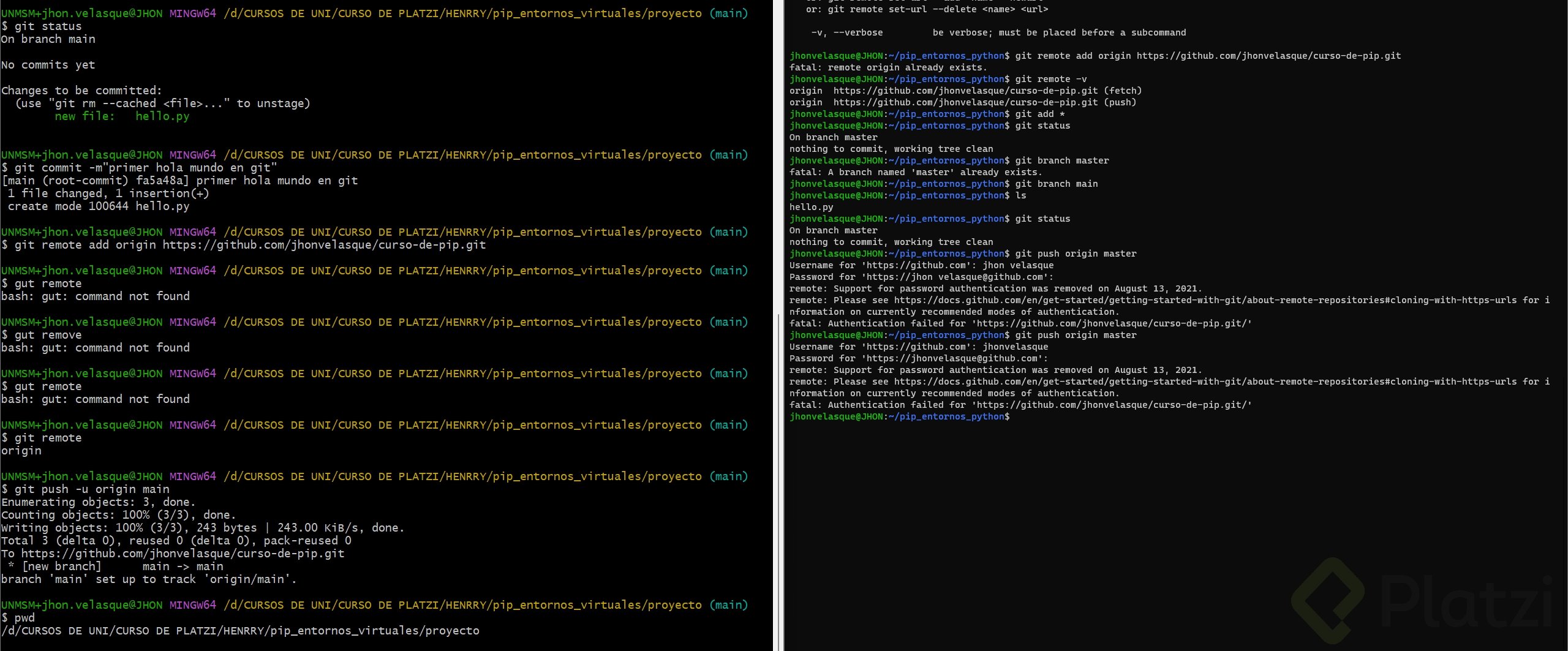Click "Counting objects: 100% (3/3), done." line
Screen dimensions: 1568x651
pos(119,515)
